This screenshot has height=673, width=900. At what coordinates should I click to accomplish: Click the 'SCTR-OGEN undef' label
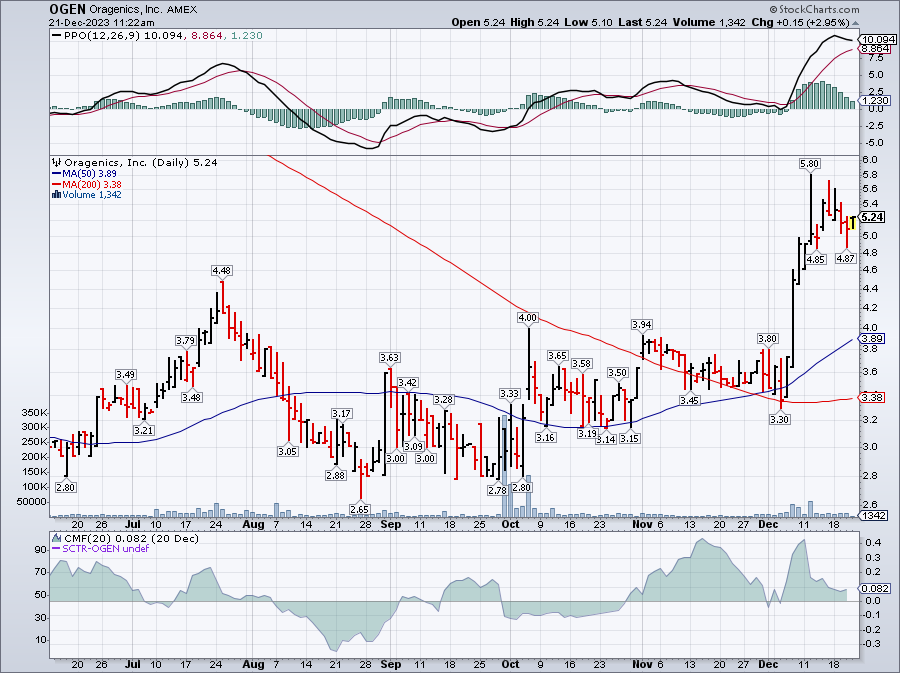[105, 548]
